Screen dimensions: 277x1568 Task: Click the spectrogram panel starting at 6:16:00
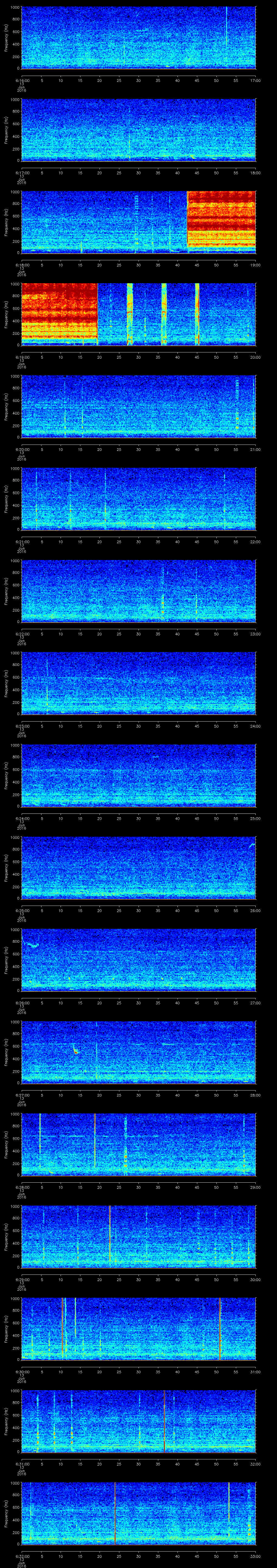point(138,38)
